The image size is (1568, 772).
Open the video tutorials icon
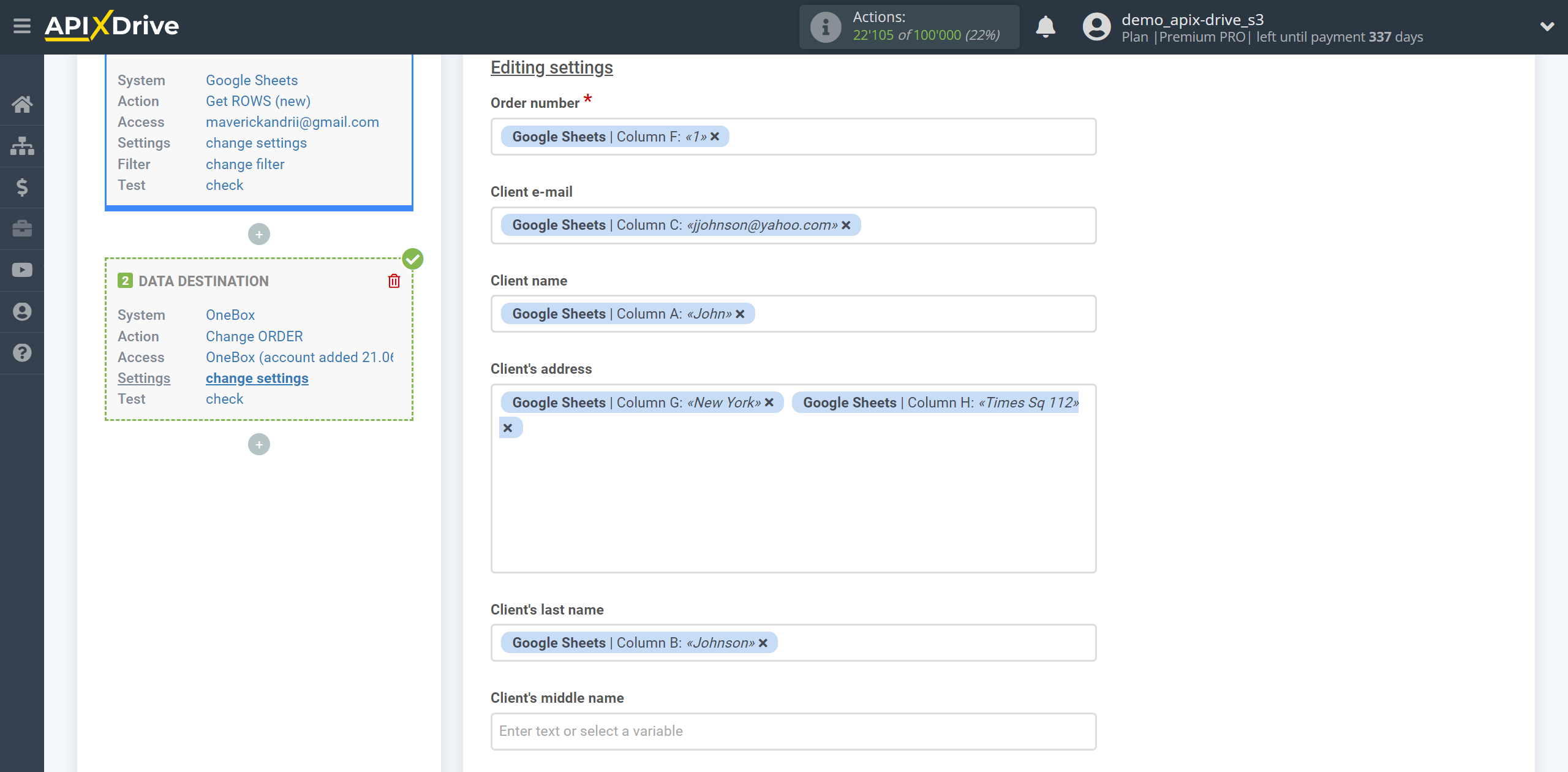(x=22, y=270)
